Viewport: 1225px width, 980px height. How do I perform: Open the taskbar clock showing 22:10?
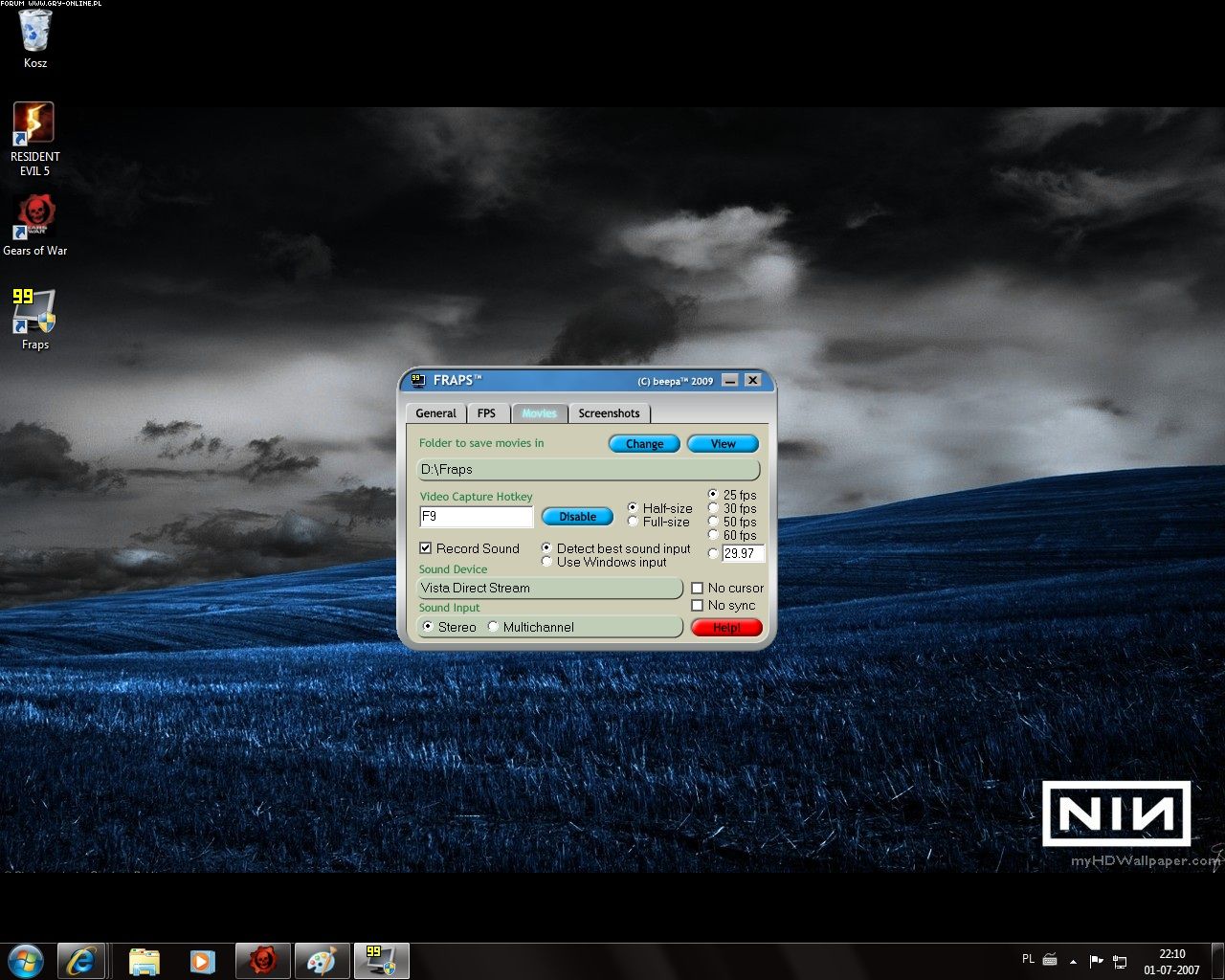(1171, 962)
